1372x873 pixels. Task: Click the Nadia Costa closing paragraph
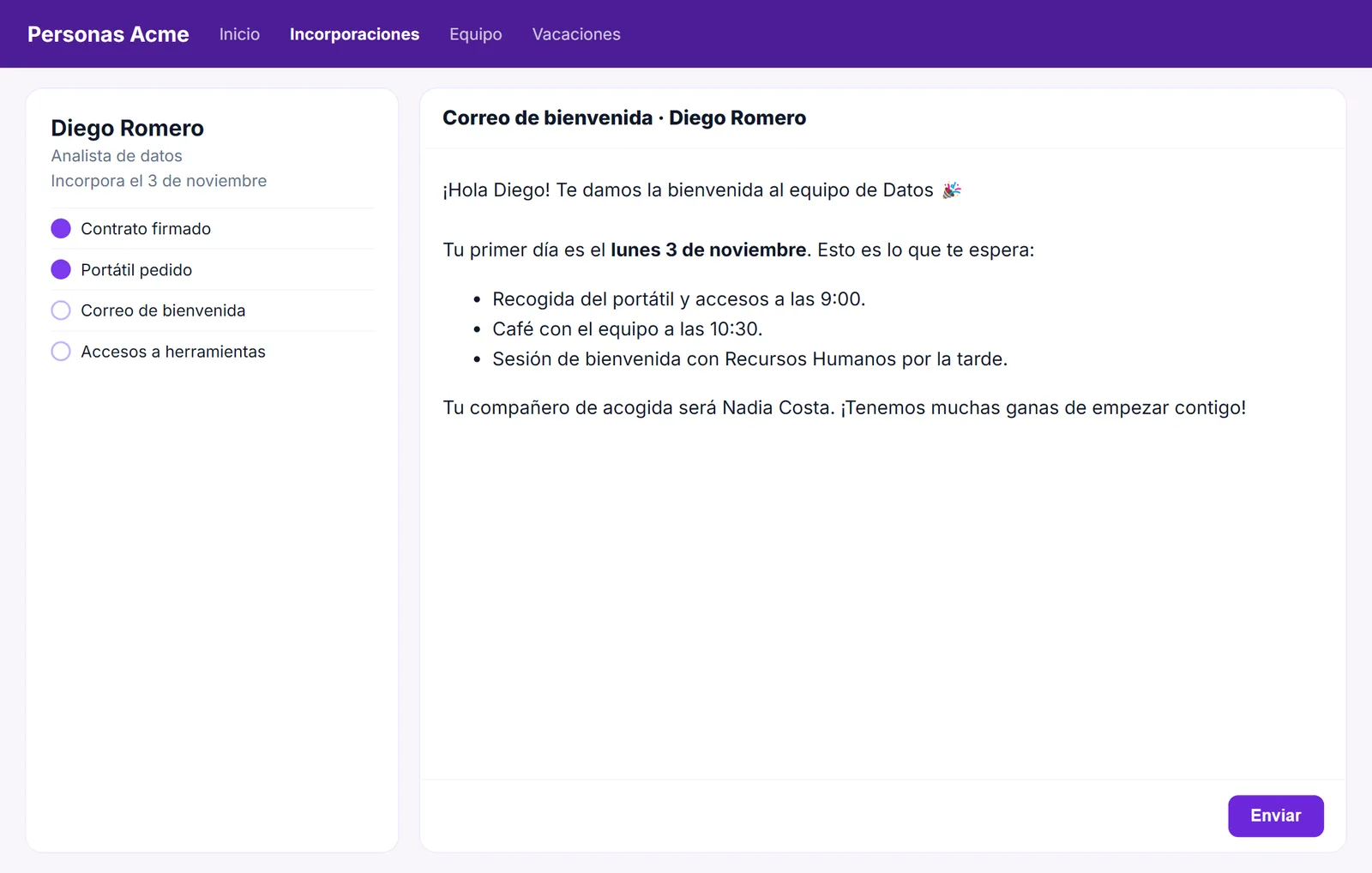(845, 408)
